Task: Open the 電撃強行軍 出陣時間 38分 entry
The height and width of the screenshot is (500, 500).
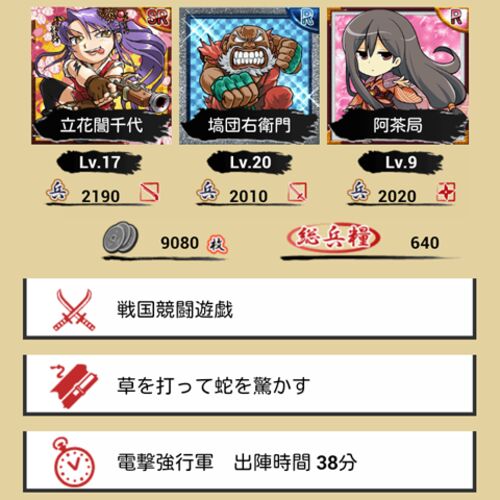Action: point(249,462)
